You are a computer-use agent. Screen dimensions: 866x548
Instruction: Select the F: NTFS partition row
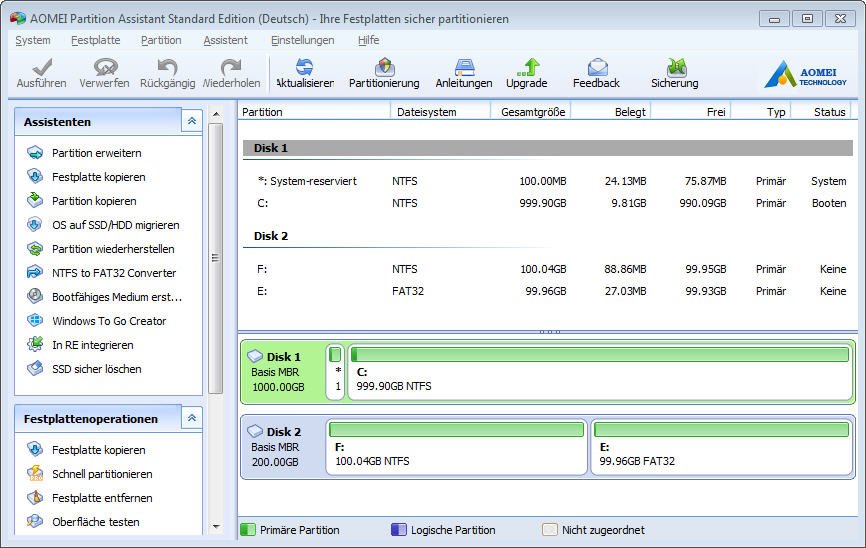(548, 269)
